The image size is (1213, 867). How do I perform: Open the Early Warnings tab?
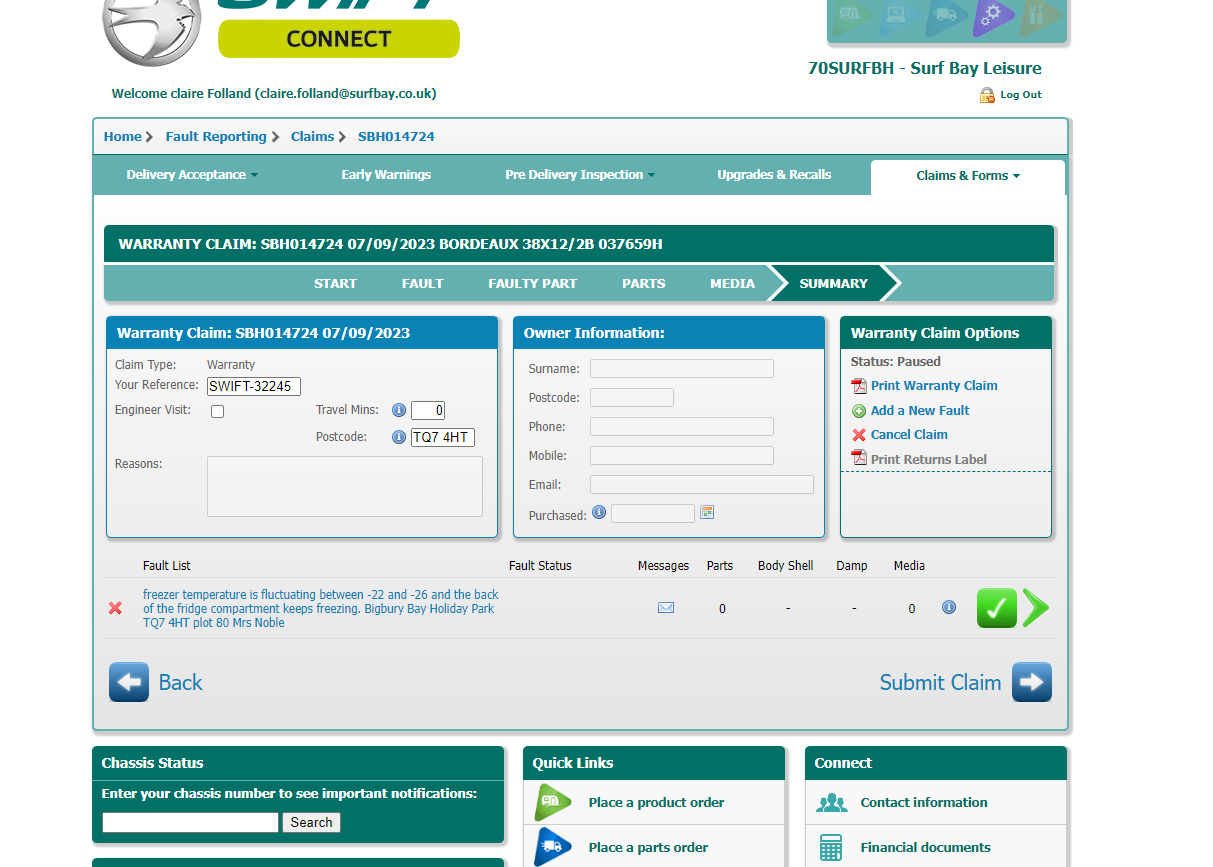tap(386, 175)
